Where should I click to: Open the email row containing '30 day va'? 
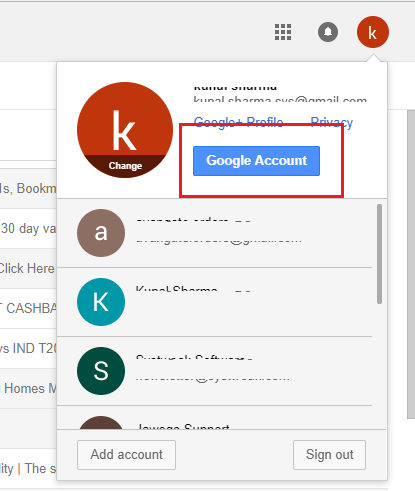28,229
